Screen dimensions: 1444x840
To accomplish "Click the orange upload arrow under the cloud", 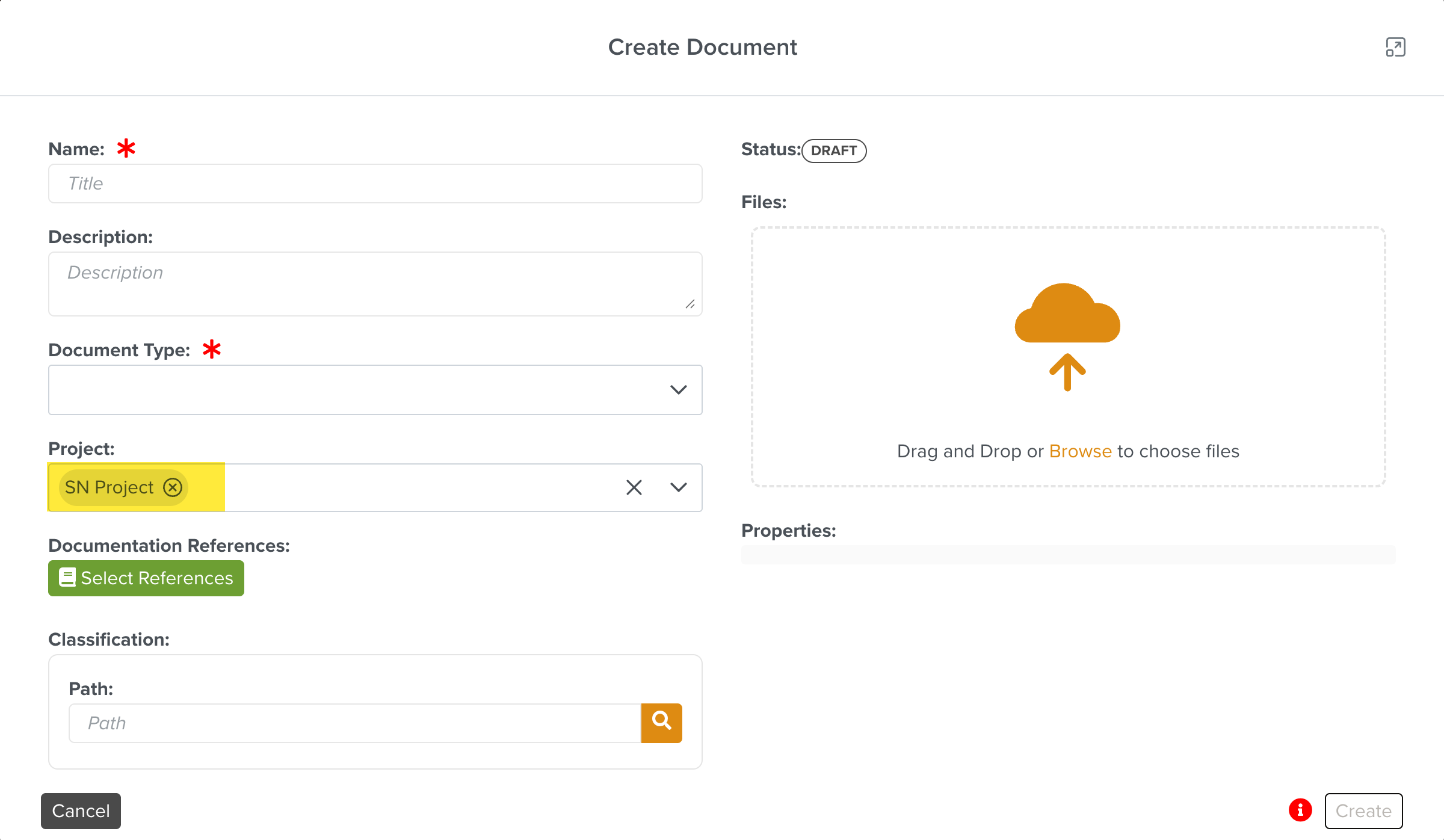I will pyautogui.click(x=1067, y=372).
